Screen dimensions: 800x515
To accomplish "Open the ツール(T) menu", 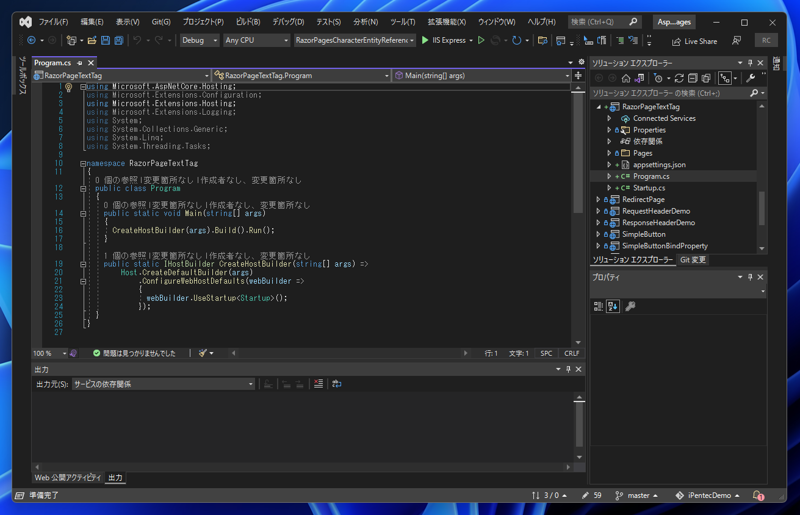I will click(x=403, y=22).
